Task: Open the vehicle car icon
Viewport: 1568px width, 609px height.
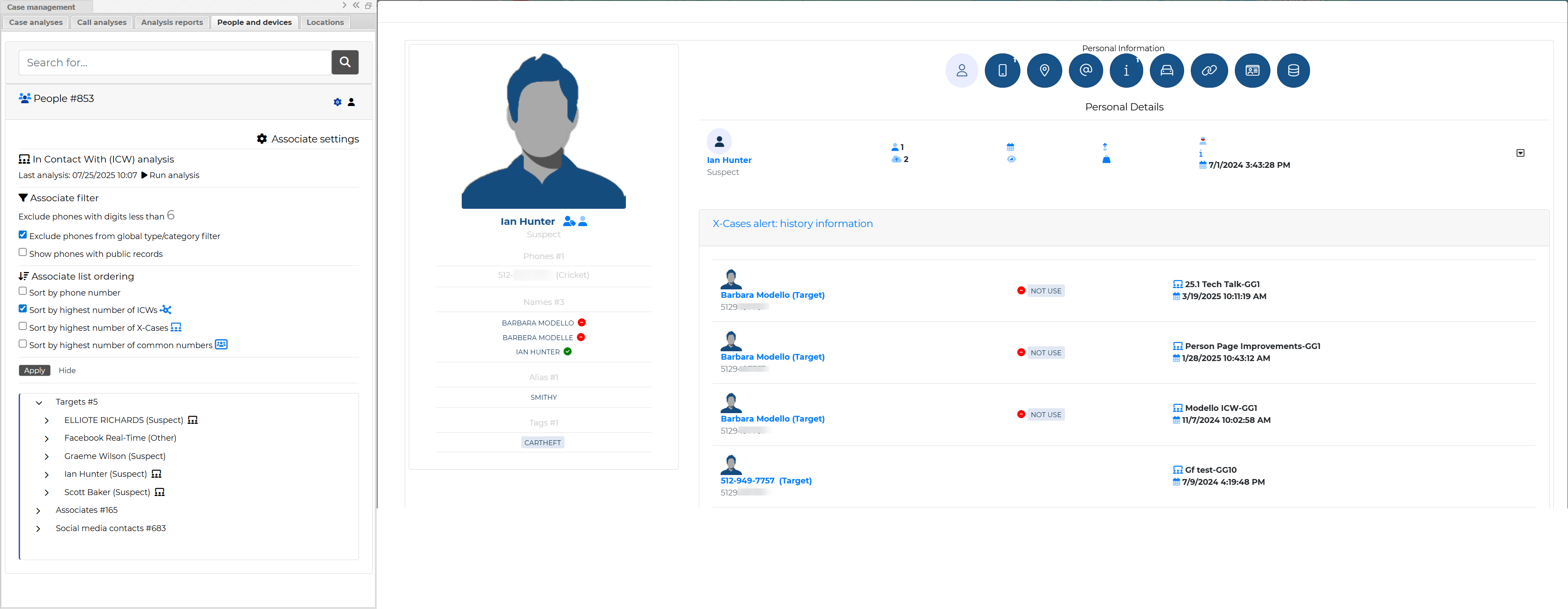Action: tap(1166, 71)
